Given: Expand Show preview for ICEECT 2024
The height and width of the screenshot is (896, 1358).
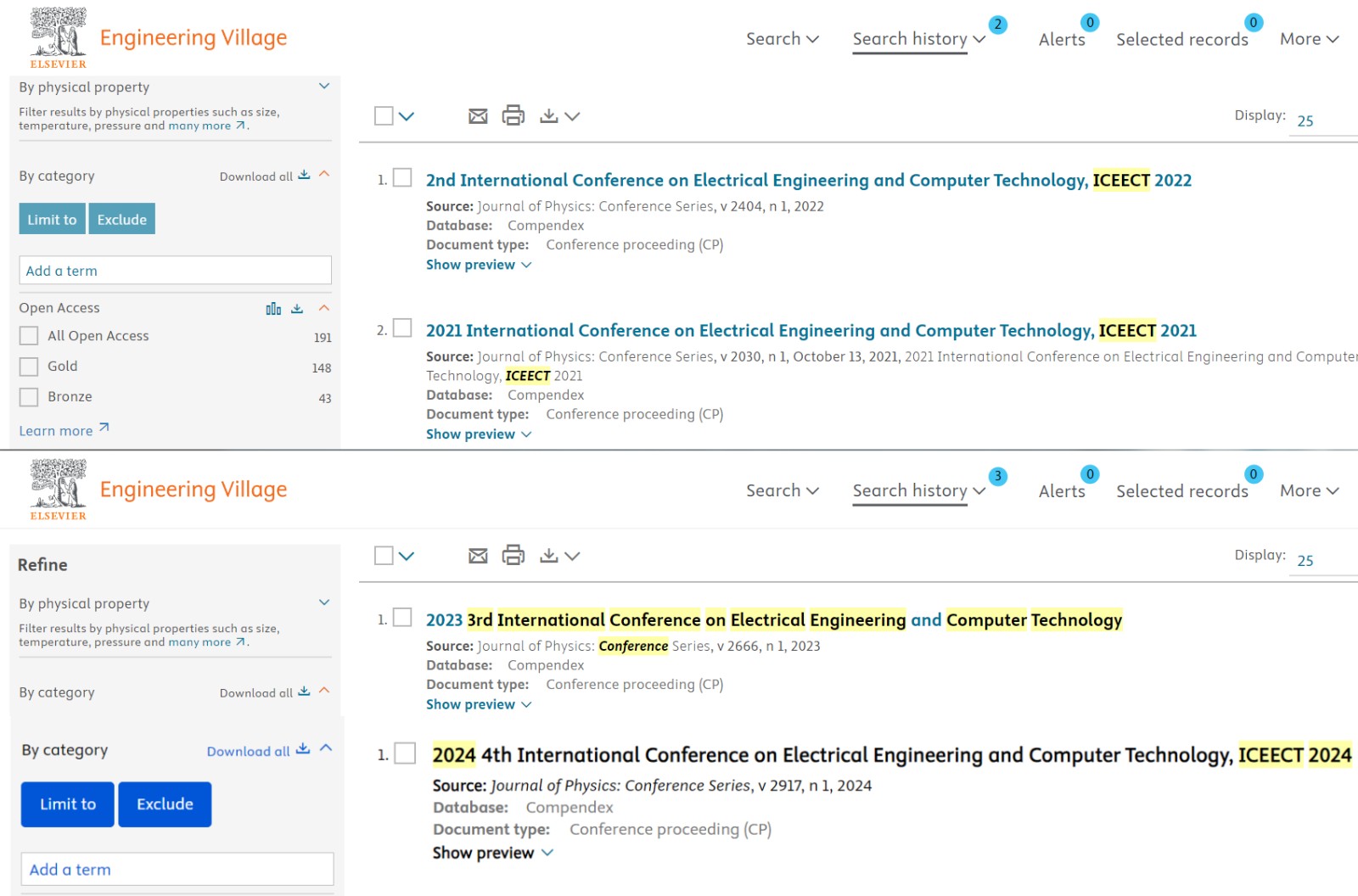Looking at the screenshot, I should [493, 853].
